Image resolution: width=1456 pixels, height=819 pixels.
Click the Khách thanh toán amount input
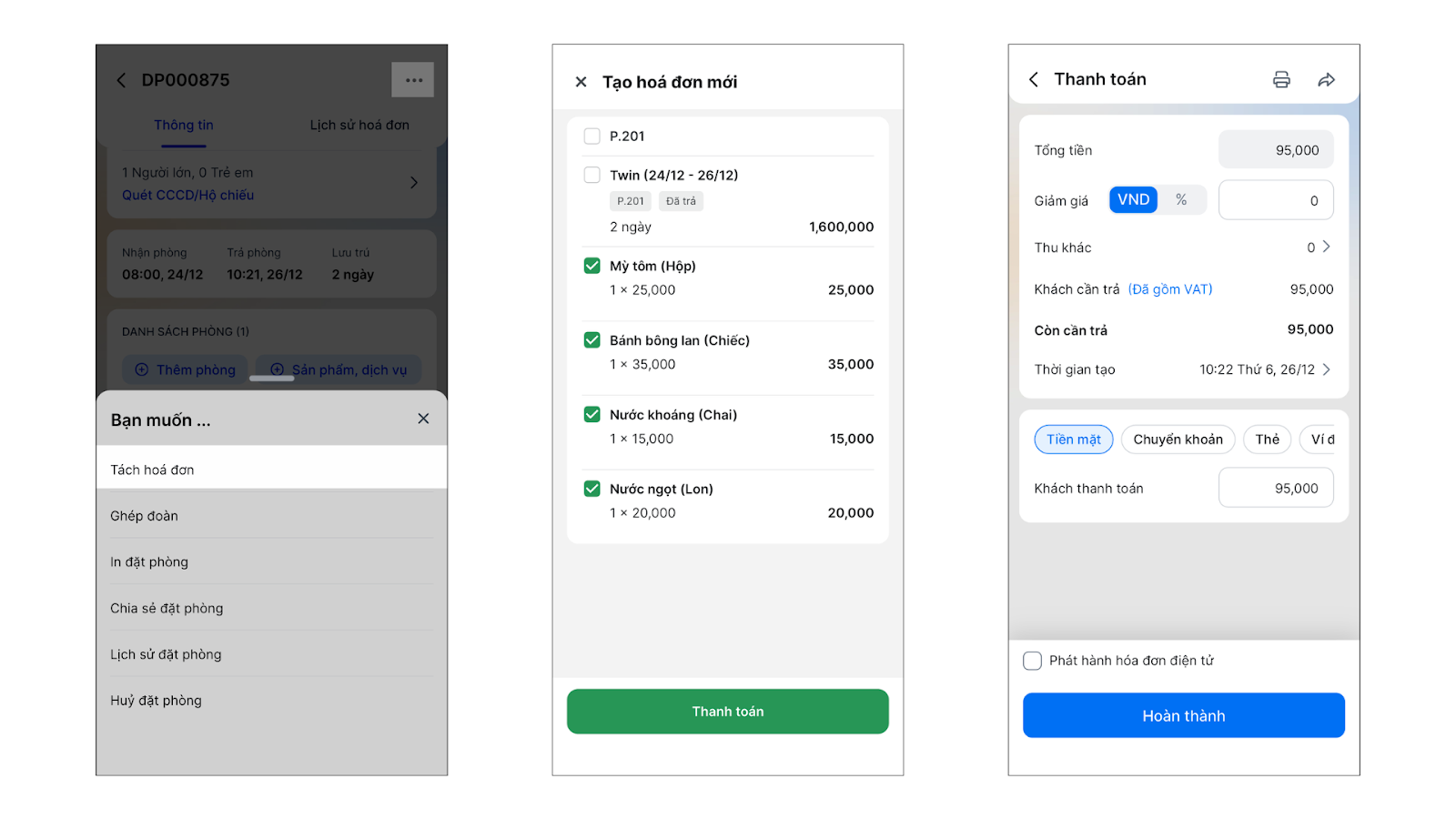[x=1276, y=488]
